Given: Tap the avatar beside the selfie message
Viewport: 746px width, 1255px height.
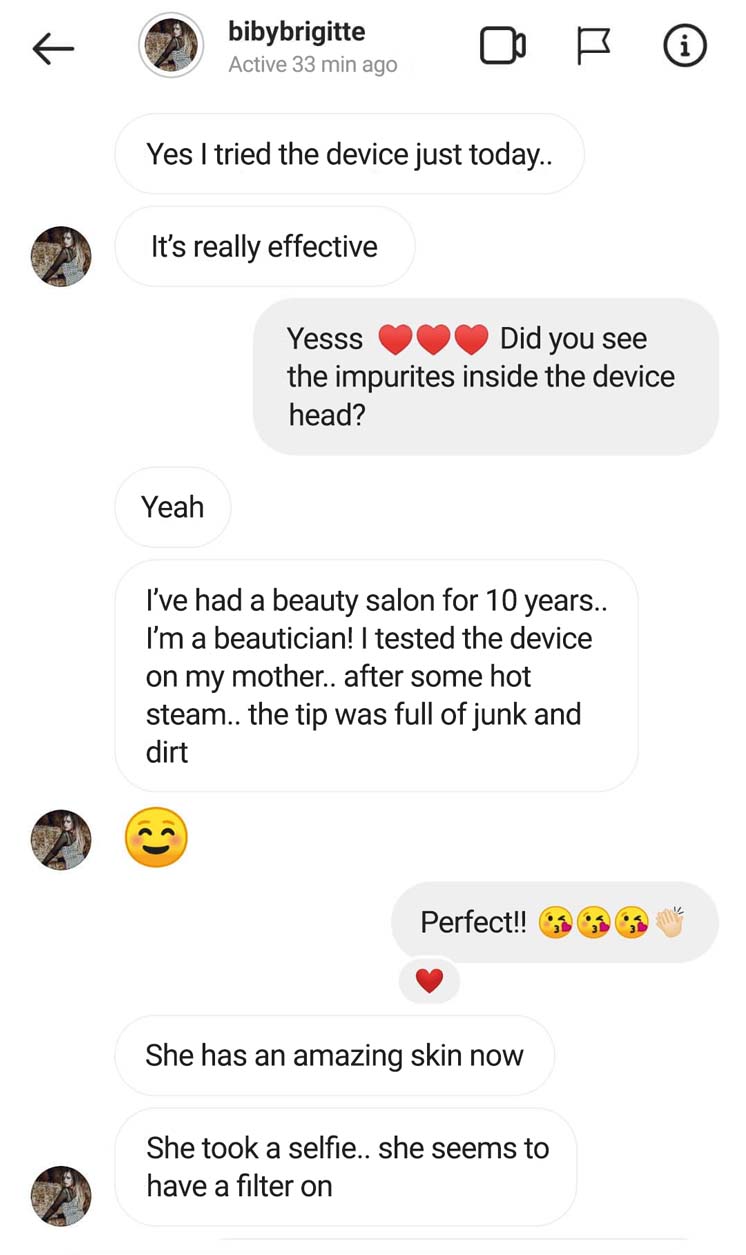Looking at the screenshot, I should tap(61, 1196).
